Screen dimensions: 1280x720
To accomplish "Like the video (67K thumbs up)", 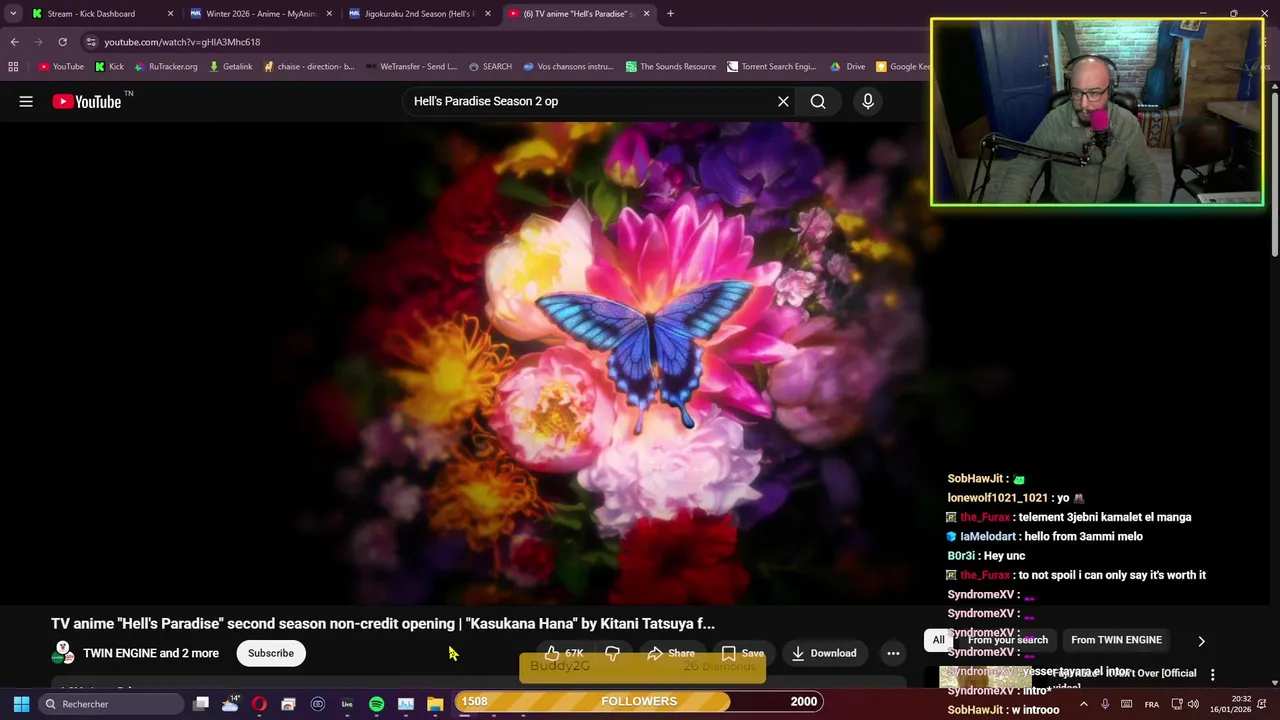I will click(x=565, y=653).
